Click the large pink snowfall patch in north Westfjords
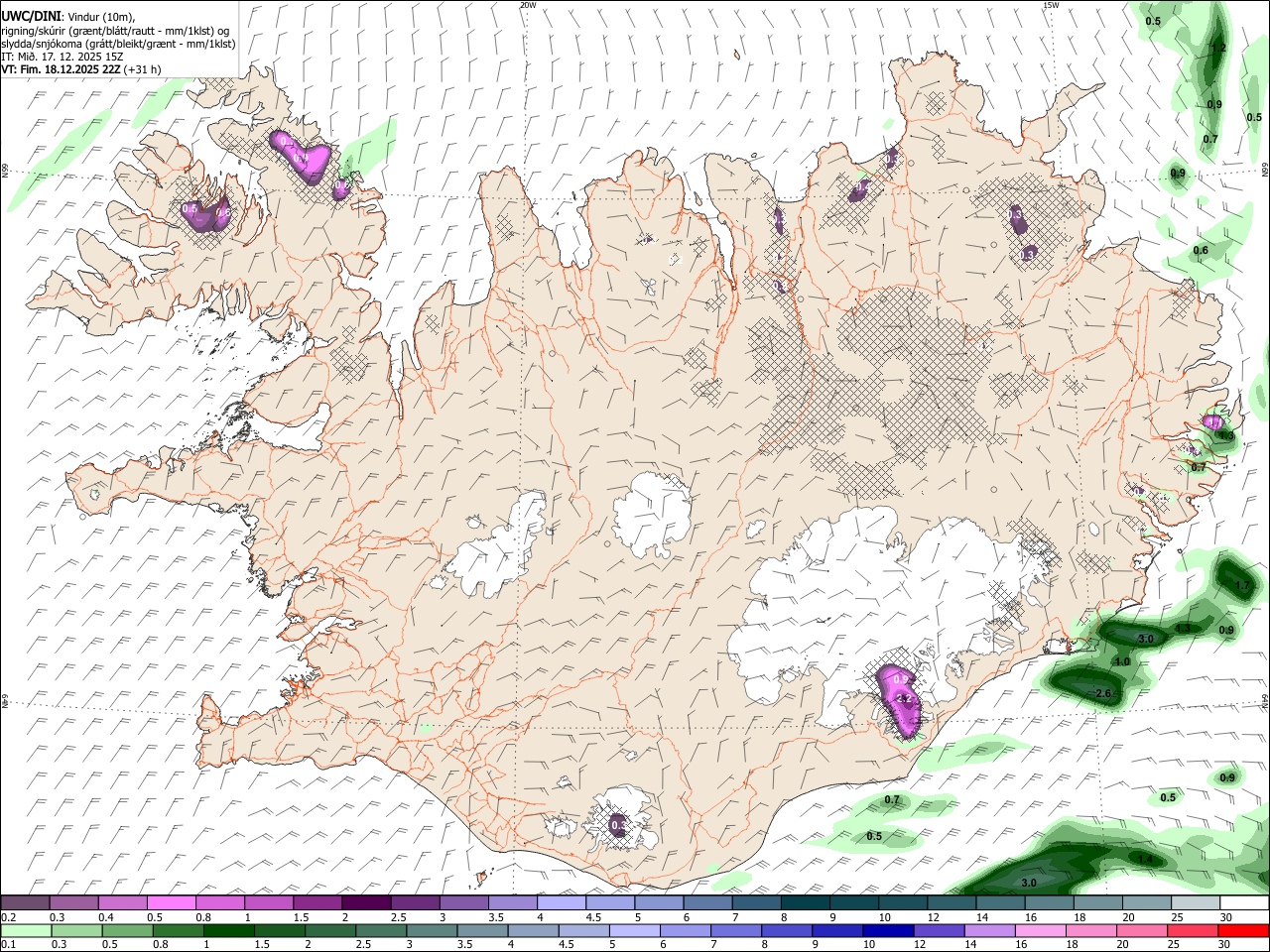This screenshot has width=1270, height=952. [x=301, y=156]
